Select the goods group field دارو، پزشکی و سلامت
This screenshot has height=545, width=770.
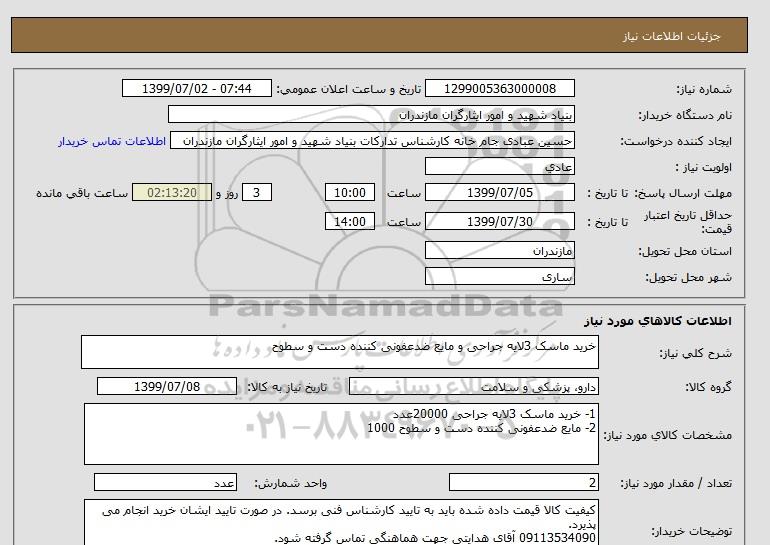pos(473,386)
